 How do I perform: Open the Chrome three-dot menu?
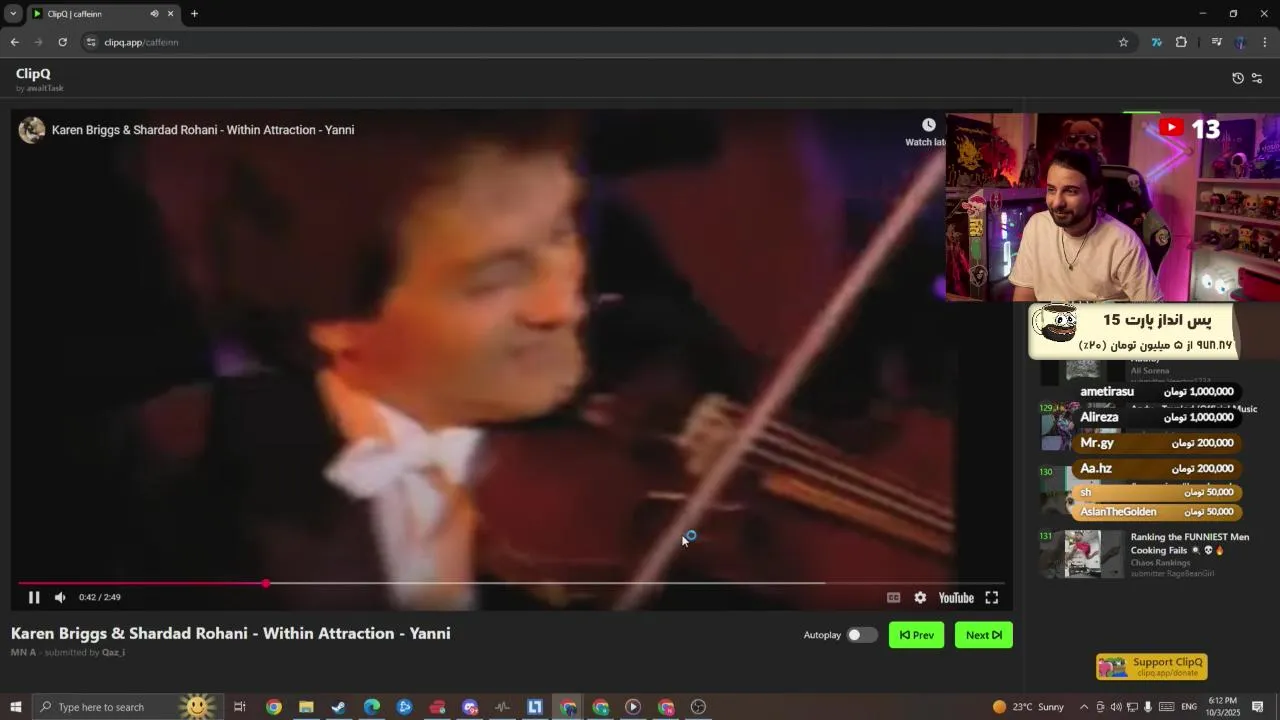1265,42
